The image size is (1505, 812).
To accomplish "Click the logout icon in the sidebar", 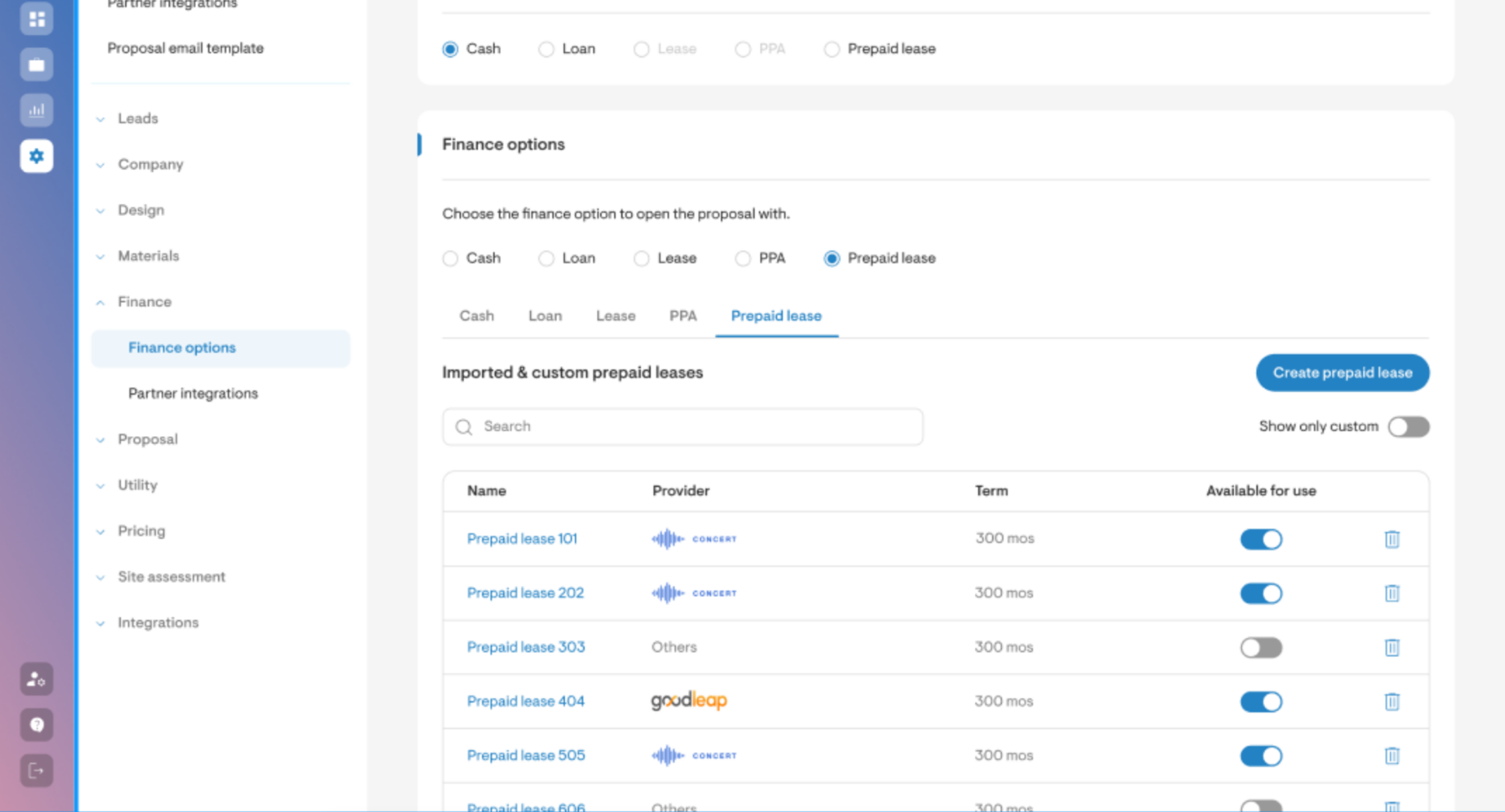I will click(36, 770).
